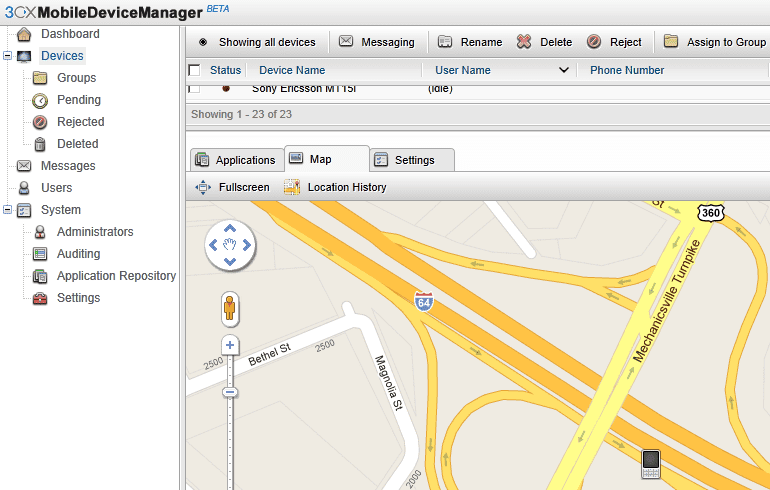The image size is (770, 490).
Task: Open Pending devices list
Action: (79, 100)
